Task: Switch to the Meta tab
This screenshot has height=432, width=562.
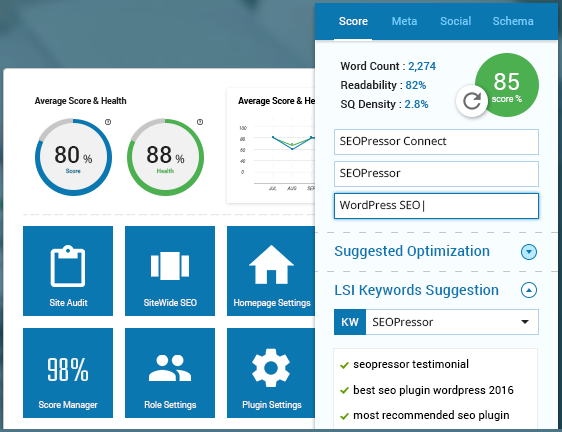Action: point(404,21)
